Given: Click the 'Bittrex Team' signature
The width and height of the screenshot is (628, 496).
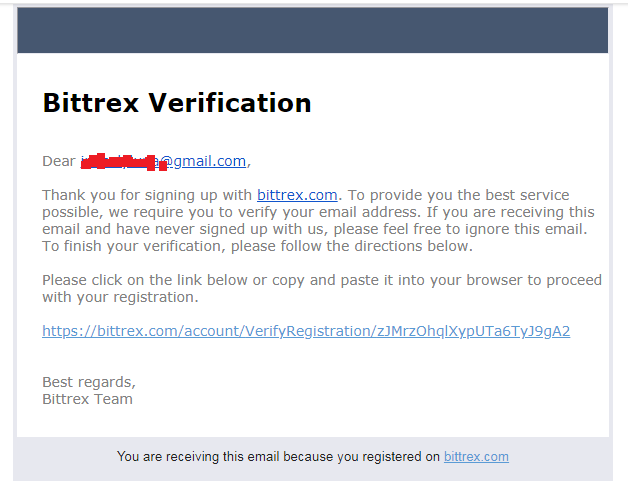Looking at the screenshot, I should coord(87,399).
